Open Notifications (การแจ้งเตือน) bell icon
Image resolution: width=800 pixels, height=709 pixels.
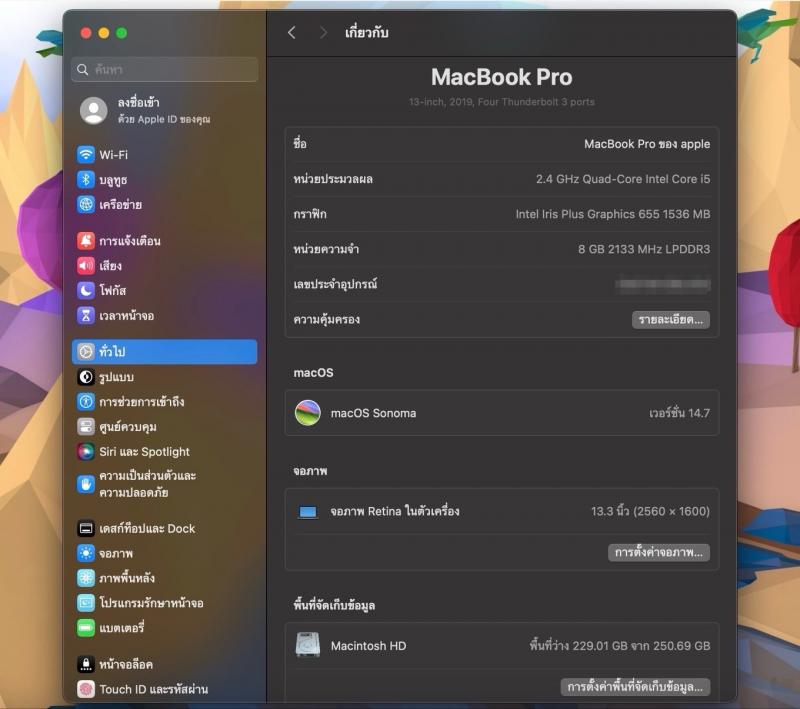(86, 241)
